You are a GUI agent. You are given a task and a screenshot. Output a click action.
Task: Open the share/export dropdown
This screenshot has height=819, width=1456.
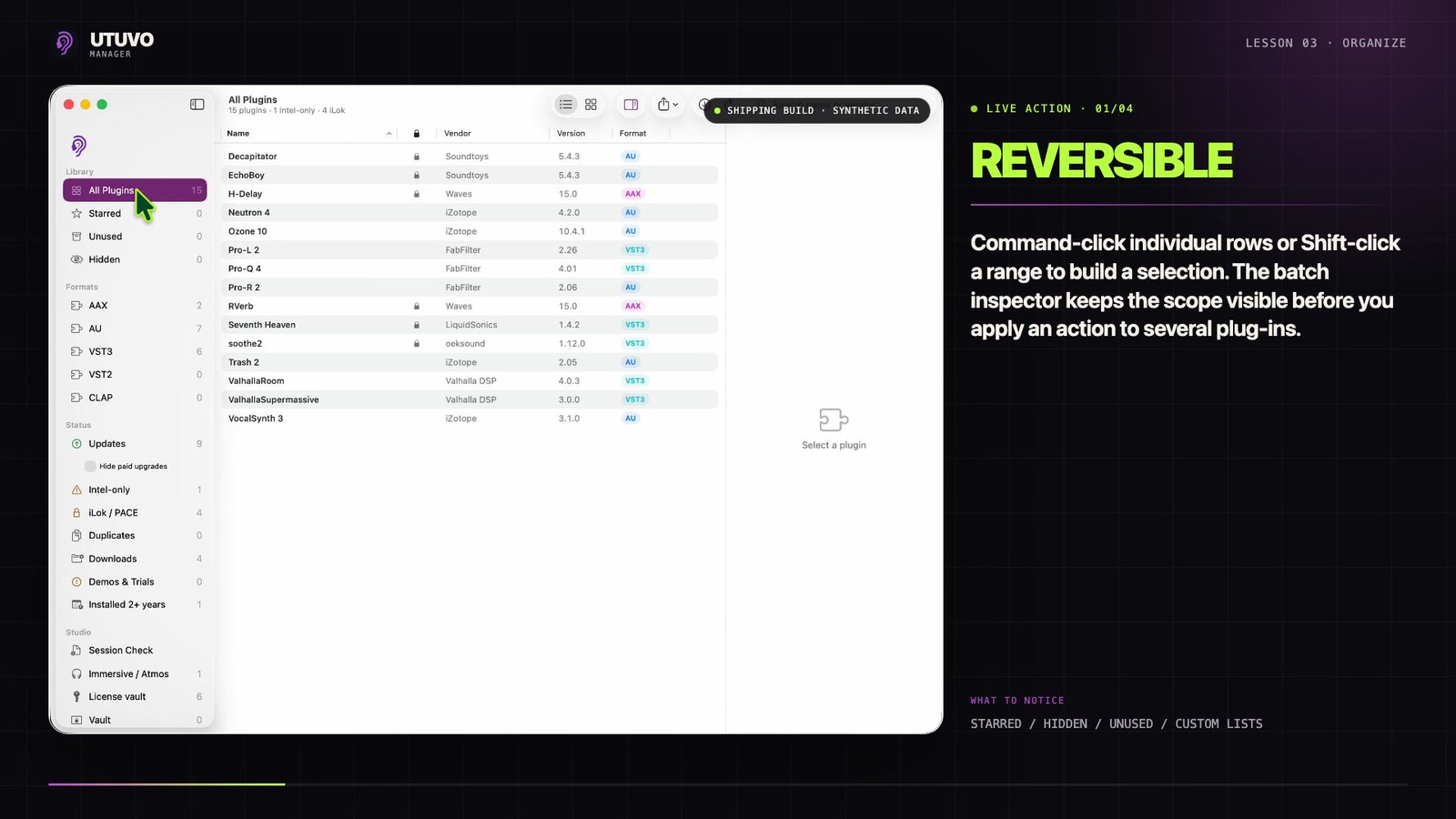(x=668, y=105)
